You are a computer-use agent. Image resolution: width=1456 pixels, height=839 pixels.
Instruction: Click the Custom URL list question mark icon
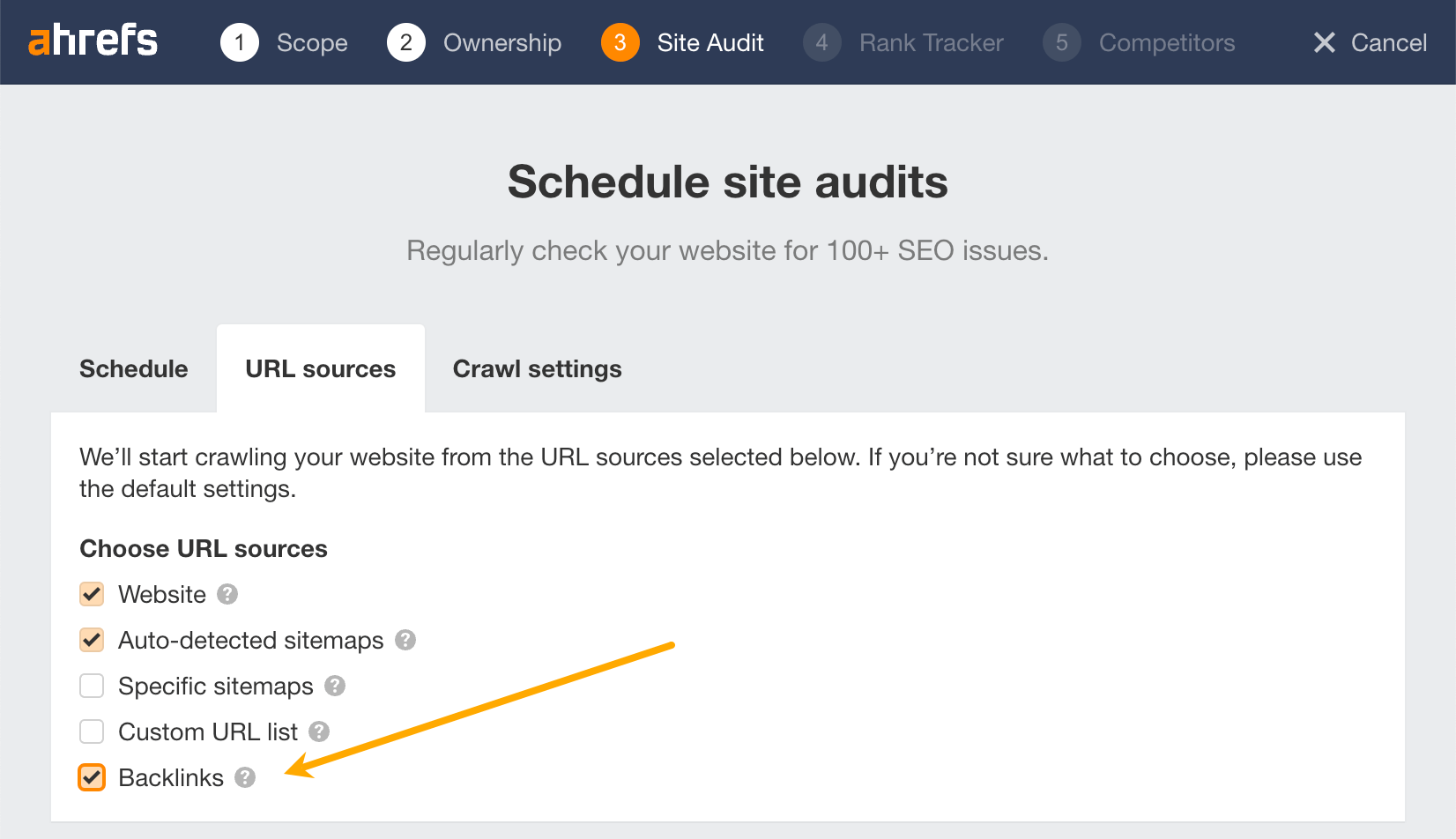click(318, 731)
